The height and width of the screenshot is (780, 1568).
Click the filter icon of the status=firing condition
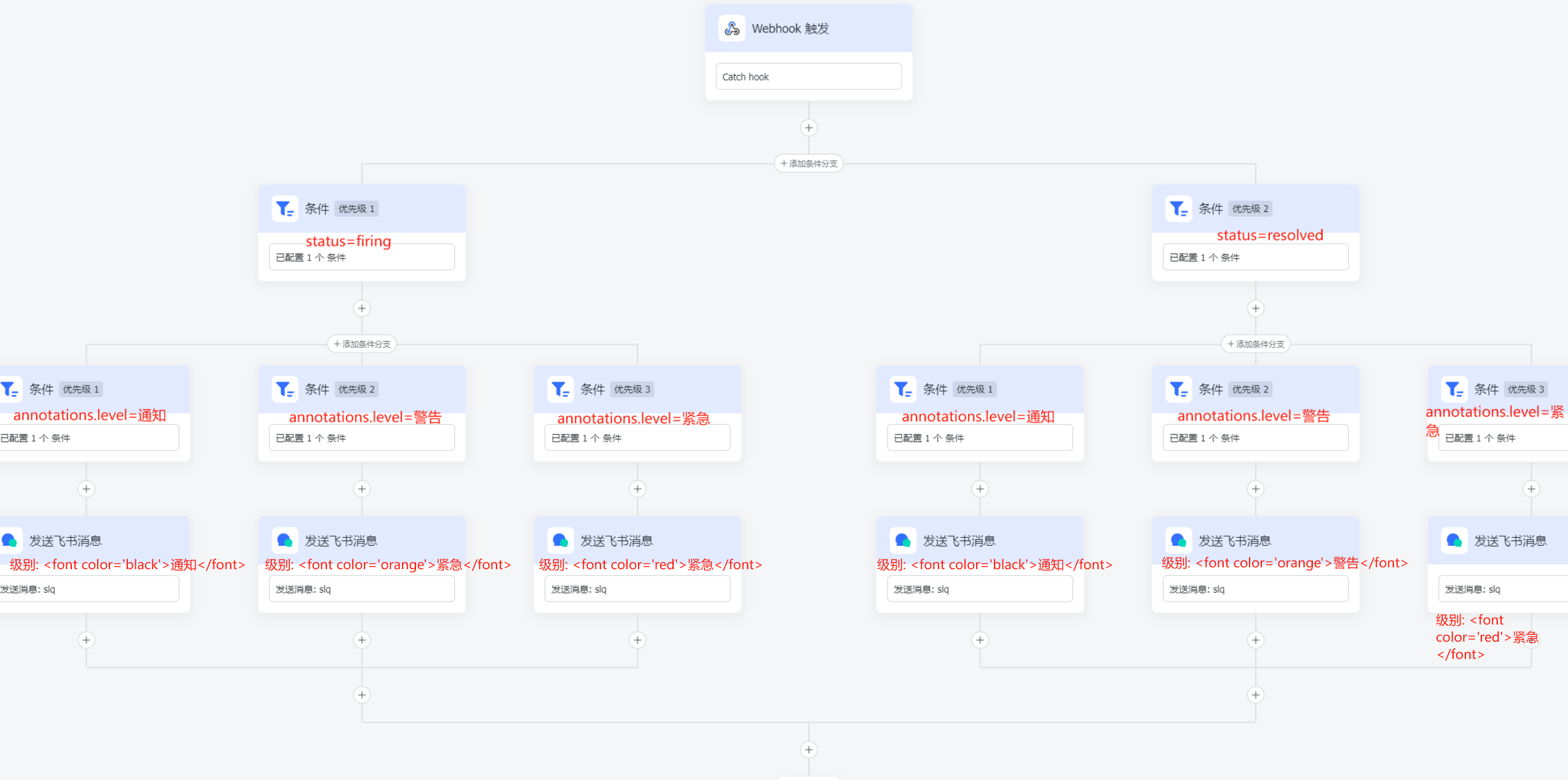(x=285, y=209)
